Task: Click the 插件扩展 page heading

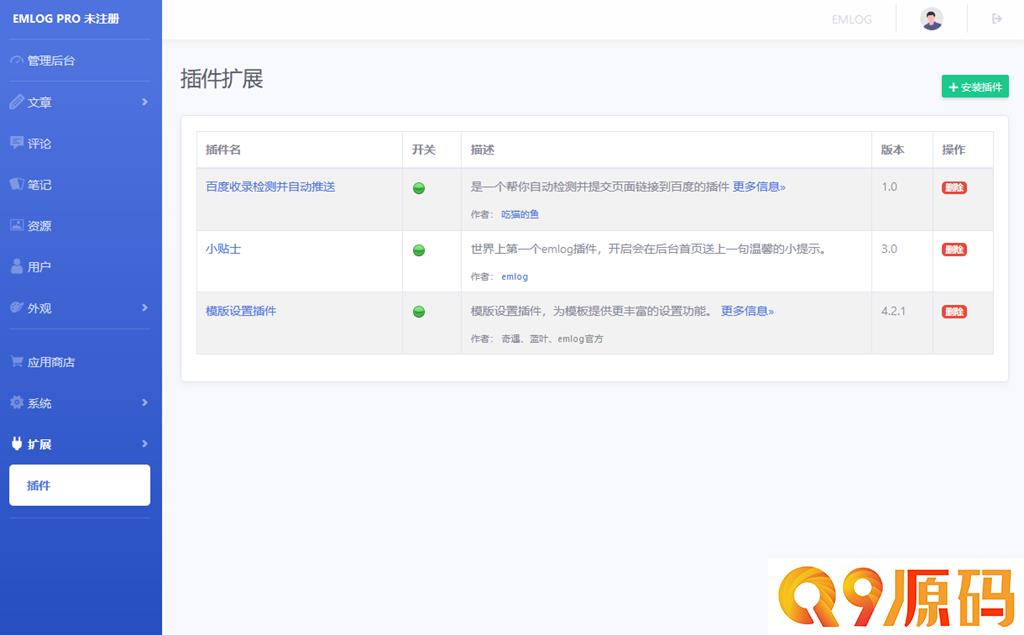Action: click(x=222, y=79)
